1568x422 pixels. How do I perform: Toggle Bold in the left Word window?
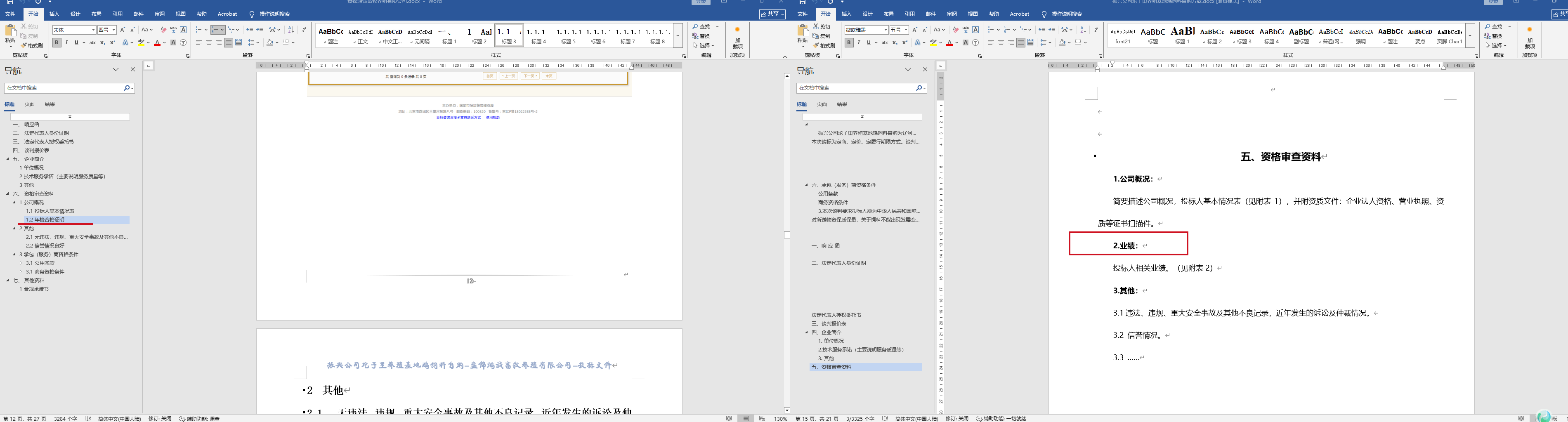[57, 42]
